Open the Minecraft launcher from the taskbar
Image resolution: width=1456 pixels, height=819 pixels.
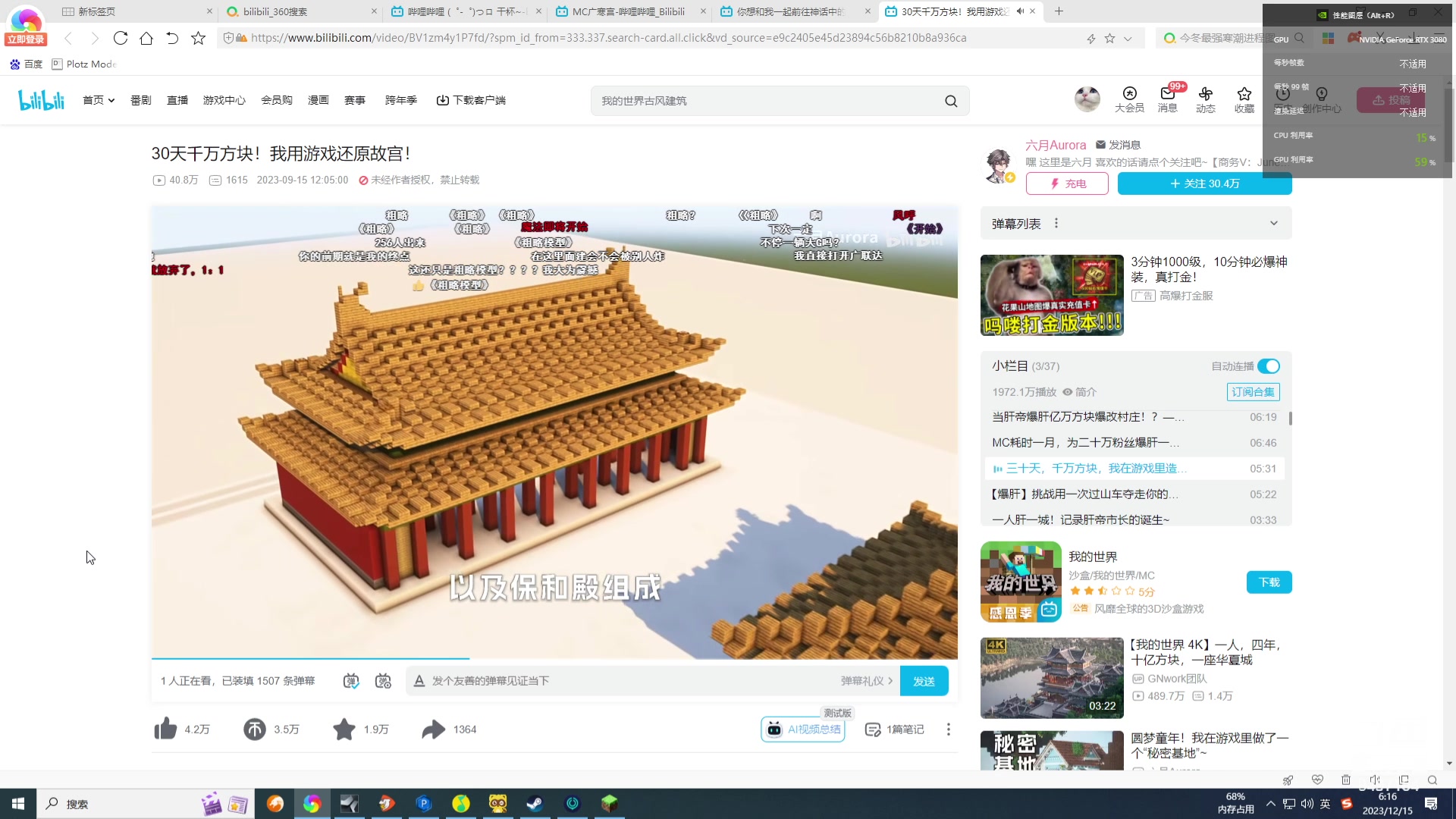609,803
